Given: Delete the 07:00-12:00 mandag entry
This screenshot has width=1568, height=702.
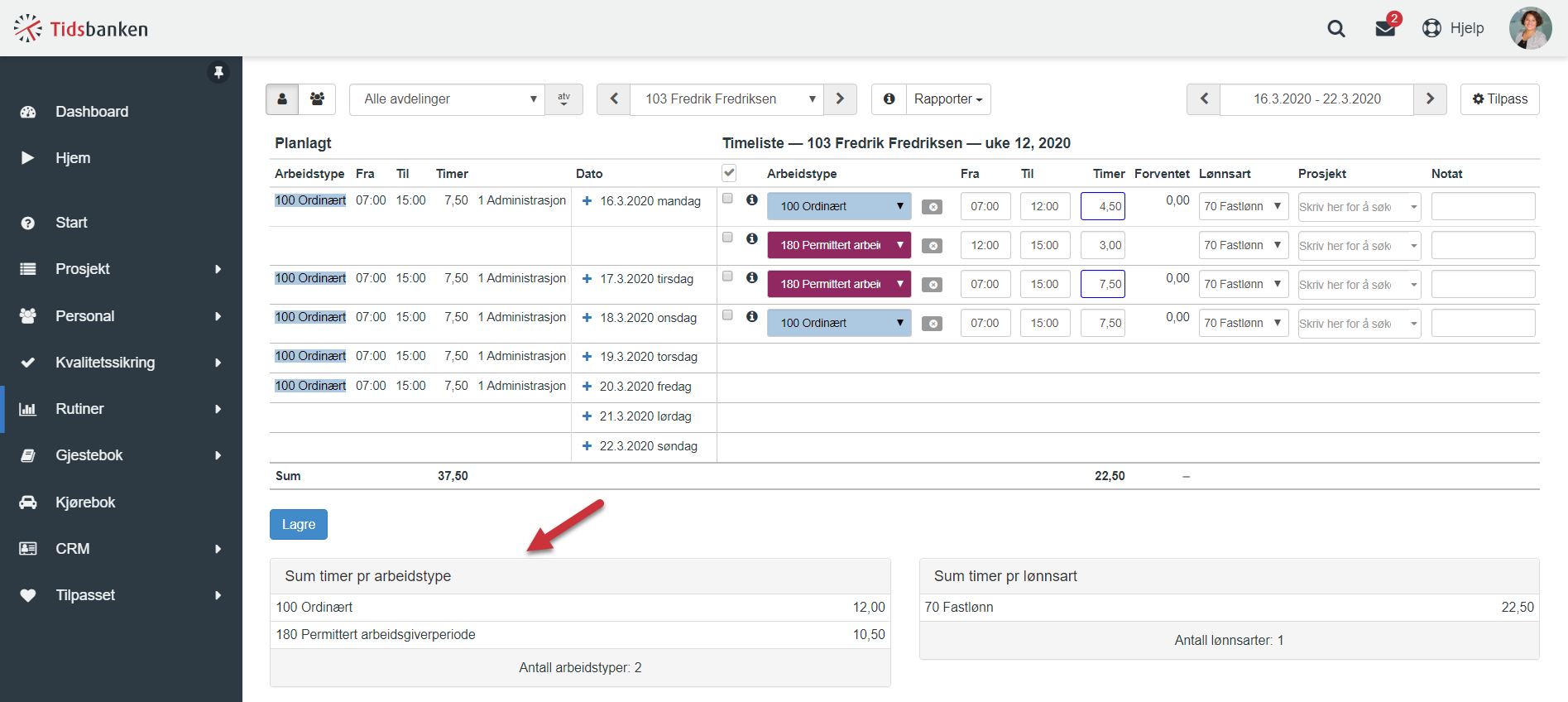Looking at the screenshot, I should tap(933, 207).
